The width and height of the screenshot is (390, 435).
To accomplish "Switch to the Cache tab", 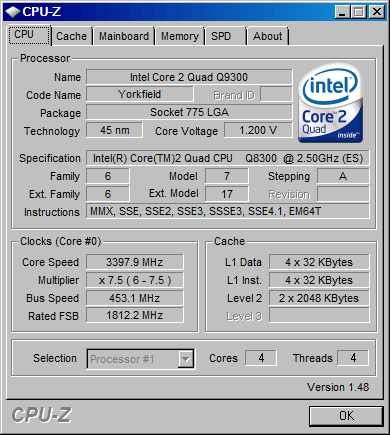I will point(71,36).
